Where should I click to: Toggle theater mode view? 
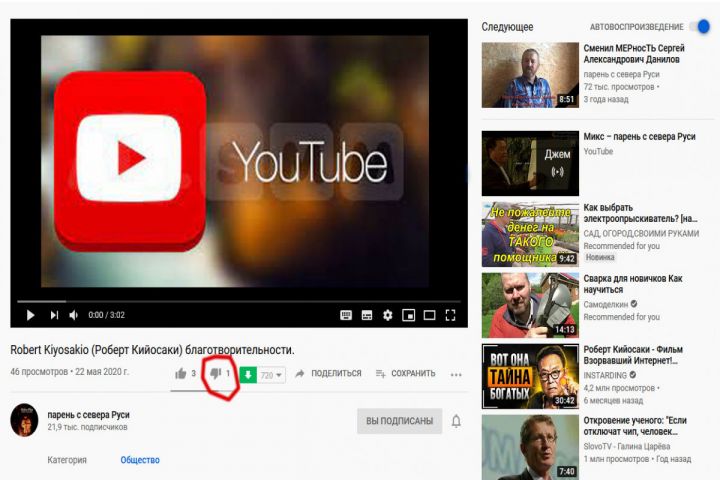point(429,315)
